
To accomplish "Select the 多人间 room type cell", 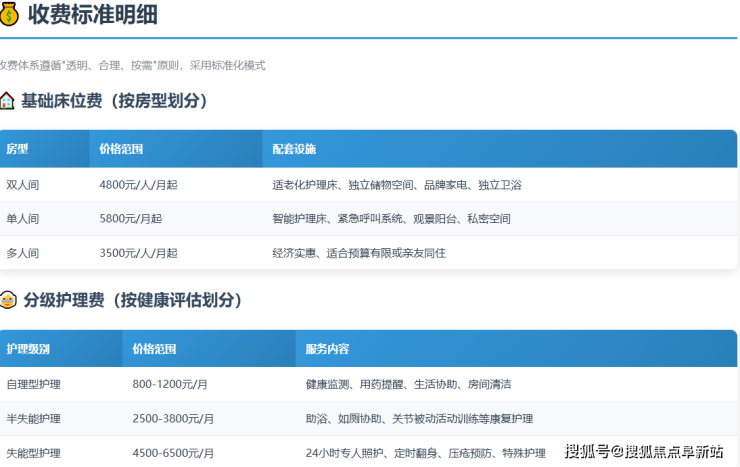I will click(22, 253).
